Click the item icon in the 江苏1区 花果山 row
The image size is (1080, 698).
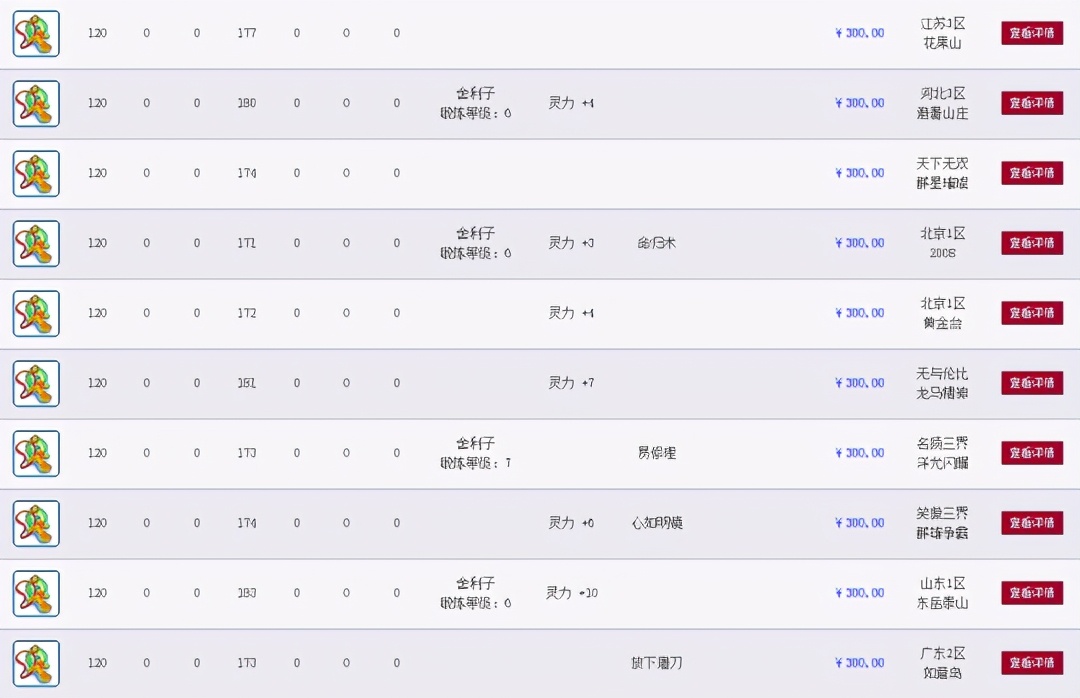36,33
